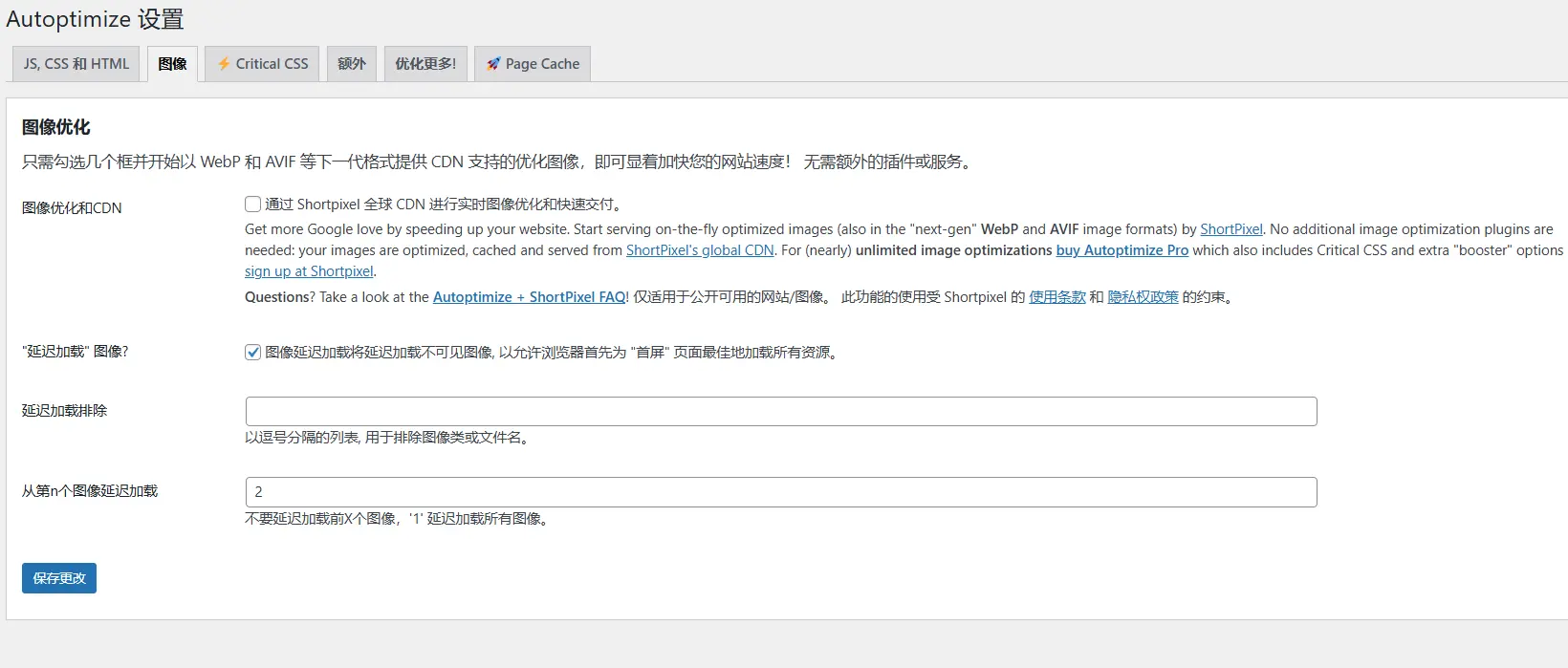Viewport: 1568px width, 668px height.
Task: Focus the 延迟加载排除 exclusions input field
Action: click(x=781, y=411)
